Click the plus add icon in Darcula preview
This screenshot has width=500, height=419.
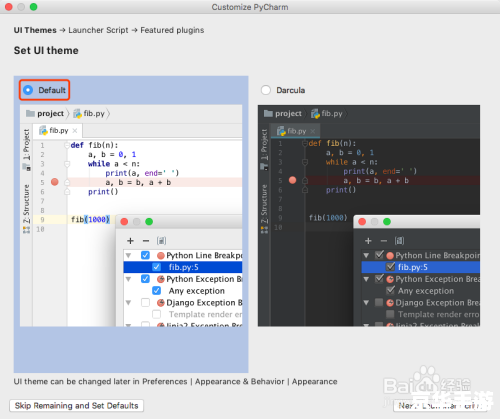pyautogui.click(x=368, y=241)
